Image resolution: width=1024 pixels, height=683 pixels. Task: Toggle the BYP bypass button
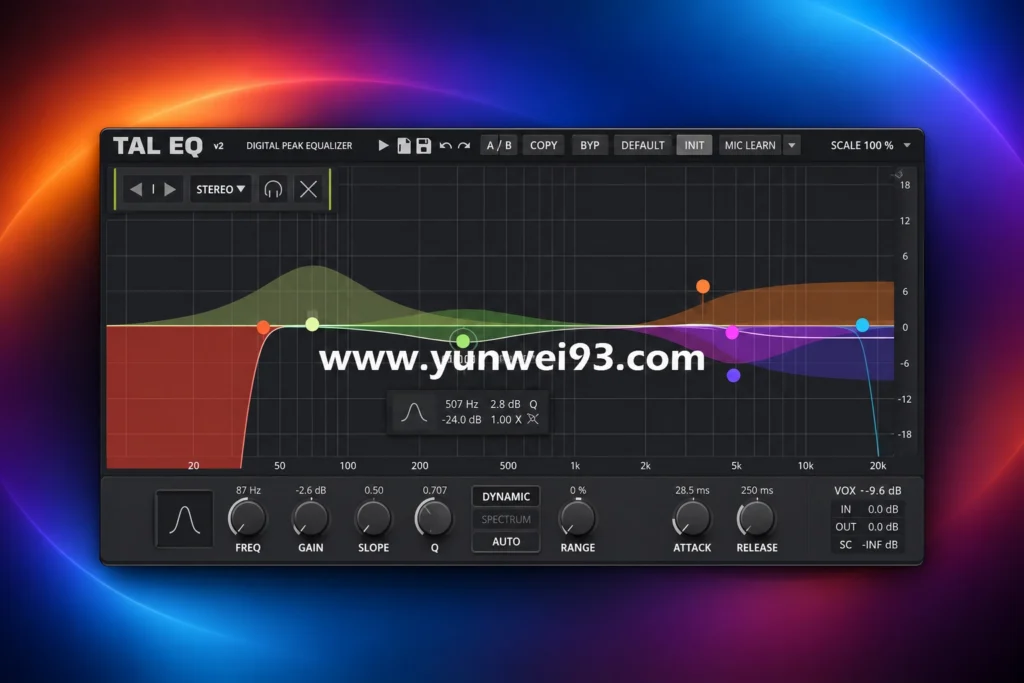[590, 145]
